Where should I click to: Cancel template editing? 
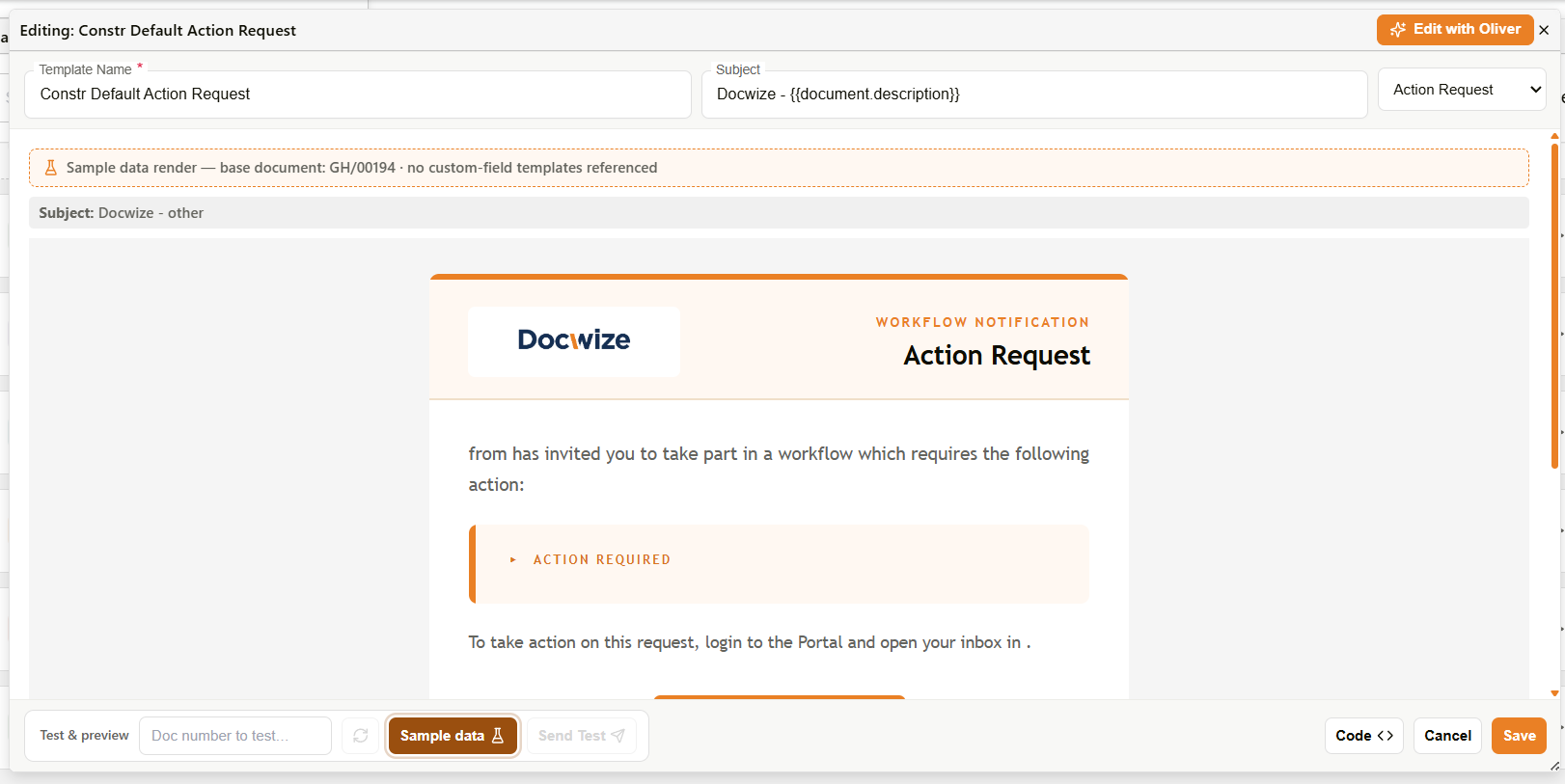click(1447, 736)
